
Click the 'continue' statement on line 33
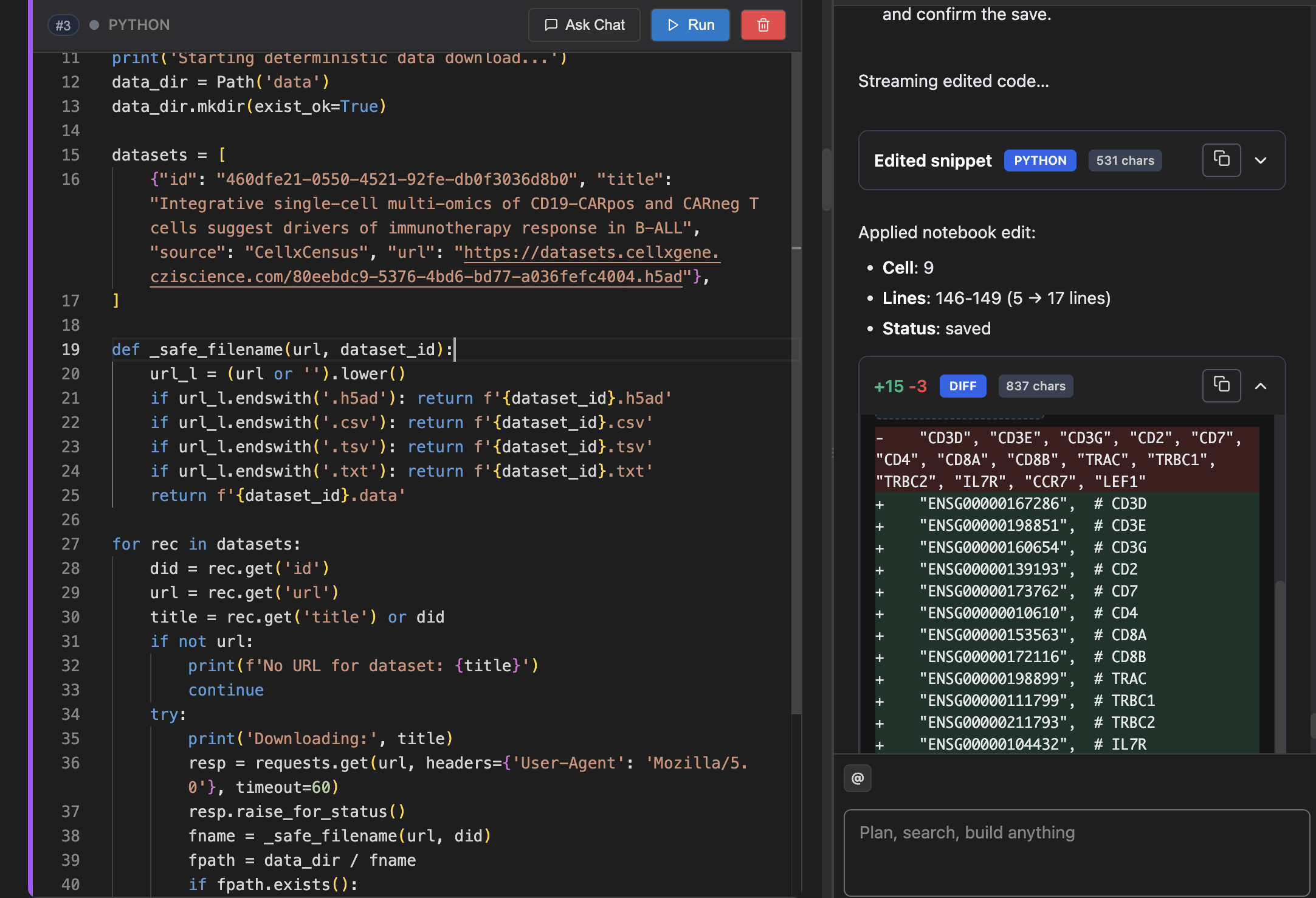click(x=226, y=690)
